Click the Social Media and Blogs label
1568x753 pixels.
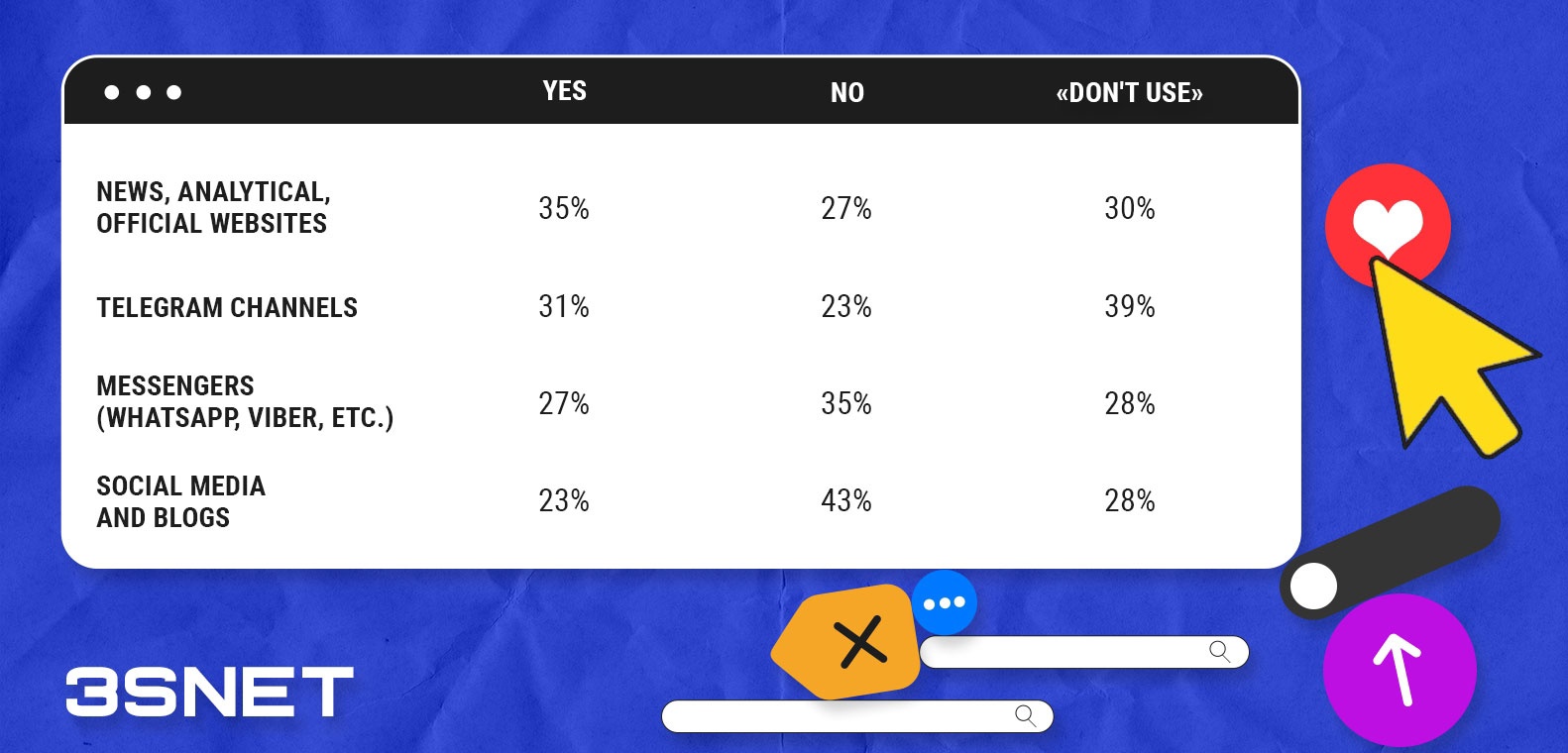click(180, 501)
